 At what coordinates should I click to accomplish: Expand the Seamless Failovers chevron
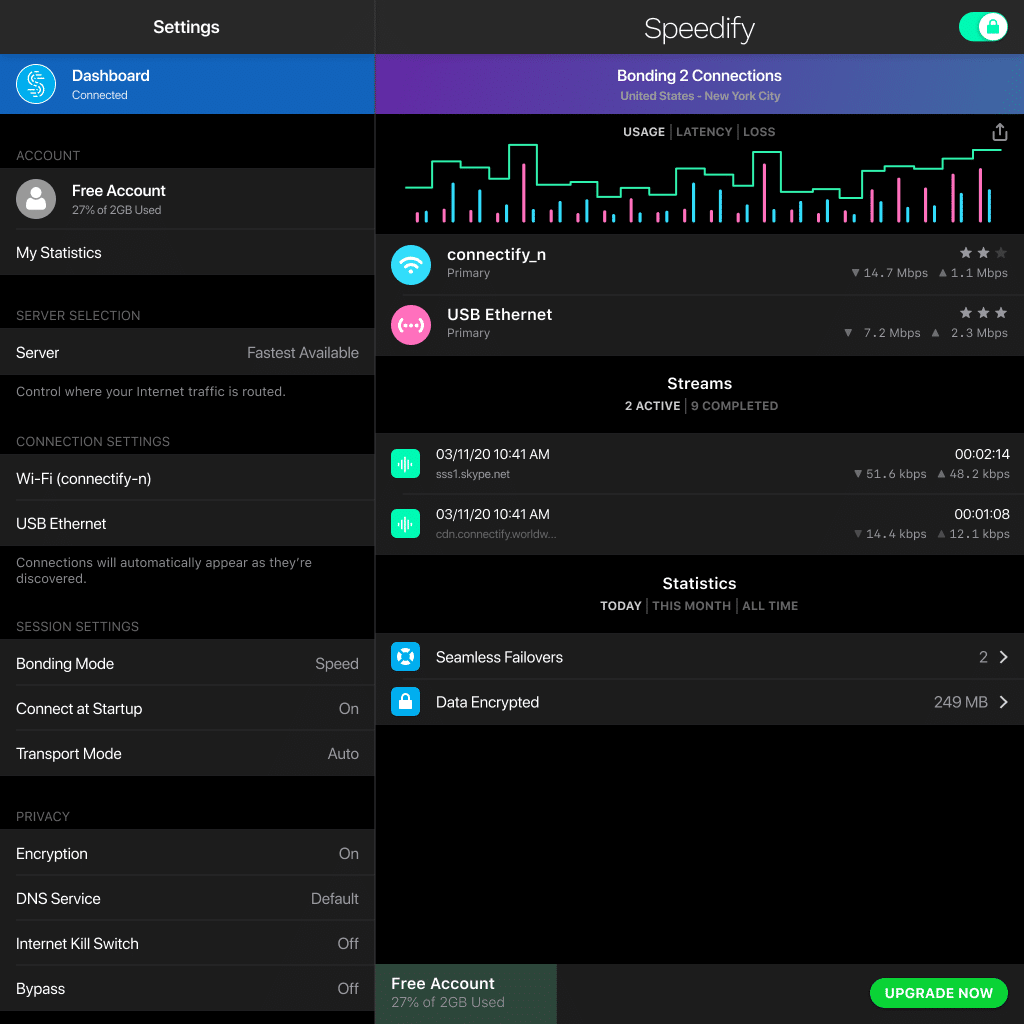(x=1003, y=657)
